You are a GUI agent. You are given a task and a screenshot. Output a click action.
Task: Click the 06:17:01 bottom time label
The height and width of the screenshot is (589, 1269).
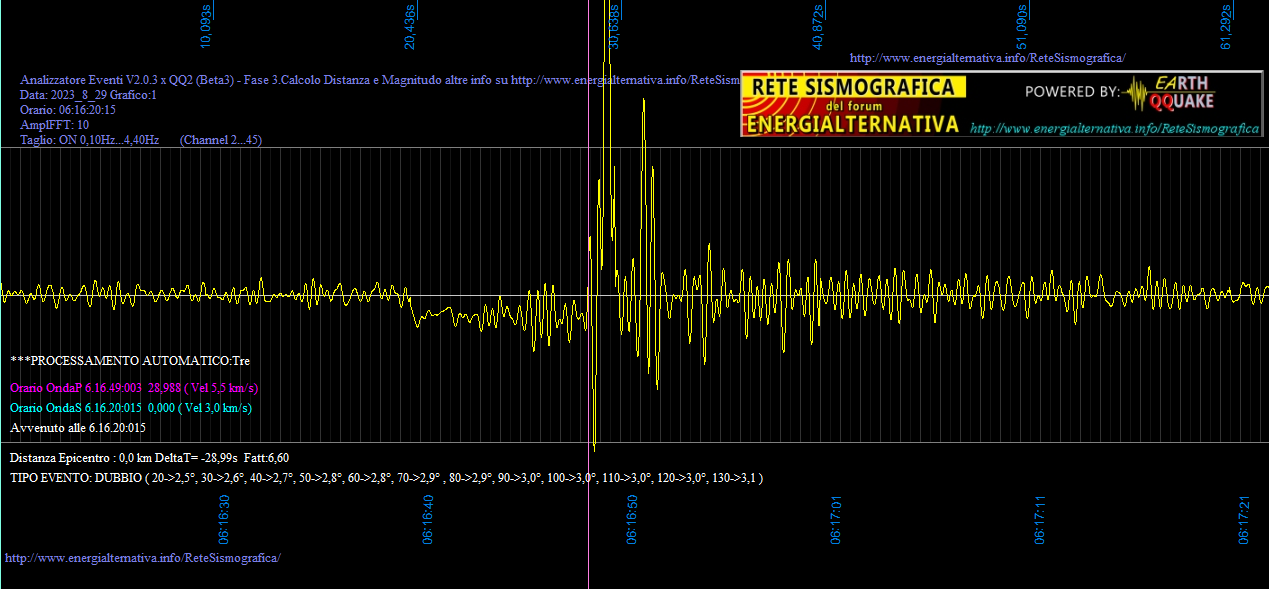[837, 519]
